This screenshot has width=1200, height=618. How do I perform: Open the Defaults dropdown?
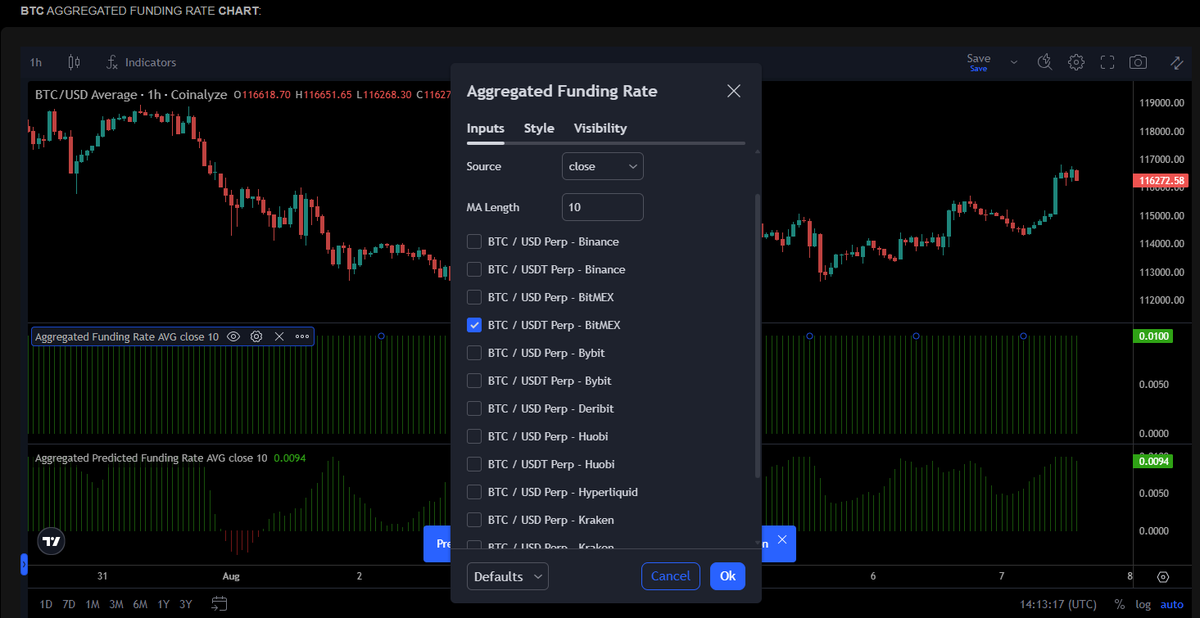(x=507, y=576)
